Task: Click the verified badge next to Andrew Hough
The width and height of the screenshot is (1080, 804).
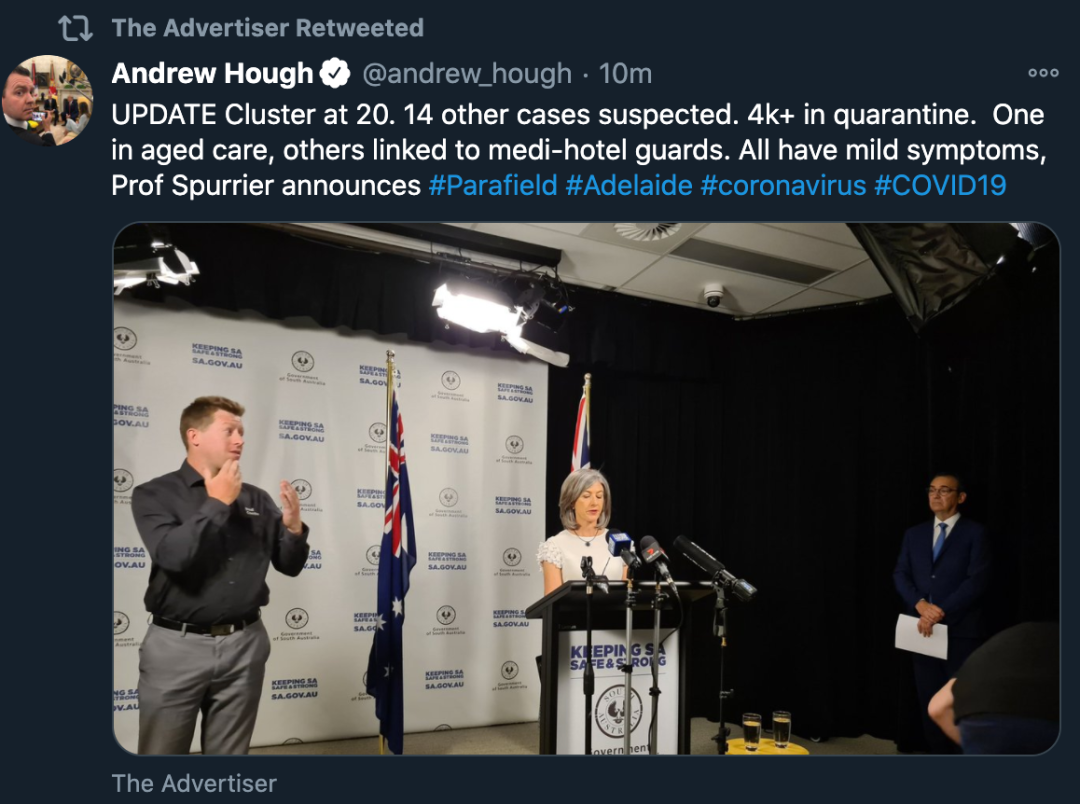Action: tap(335, 74)
